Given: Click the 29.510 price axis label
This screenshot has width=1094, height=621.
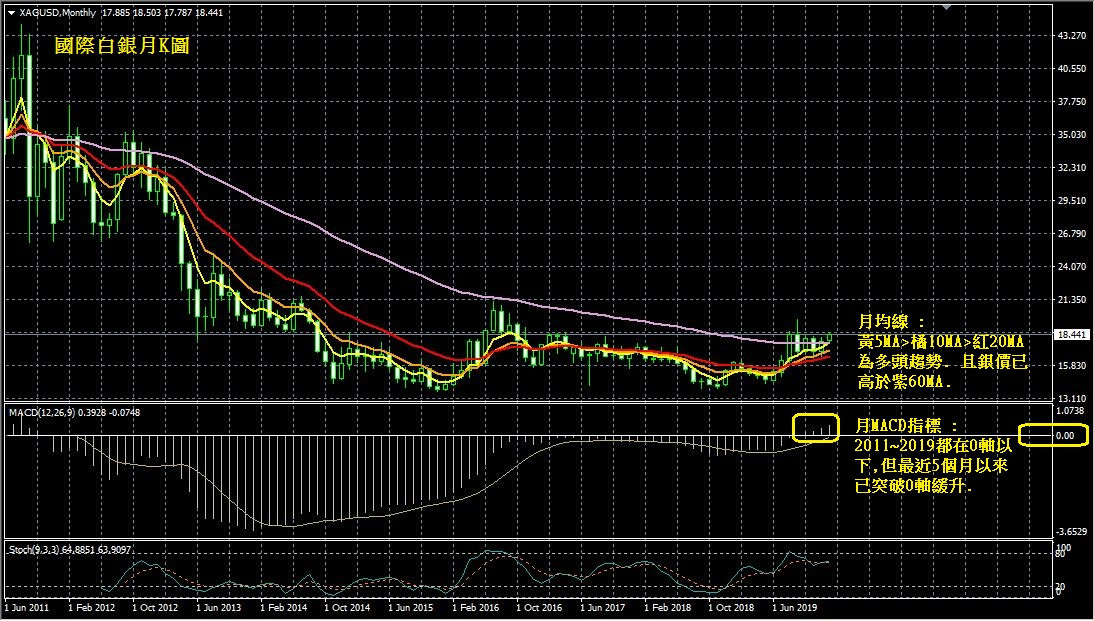Looking at the screenshot, I should (x=1072, y=201).
